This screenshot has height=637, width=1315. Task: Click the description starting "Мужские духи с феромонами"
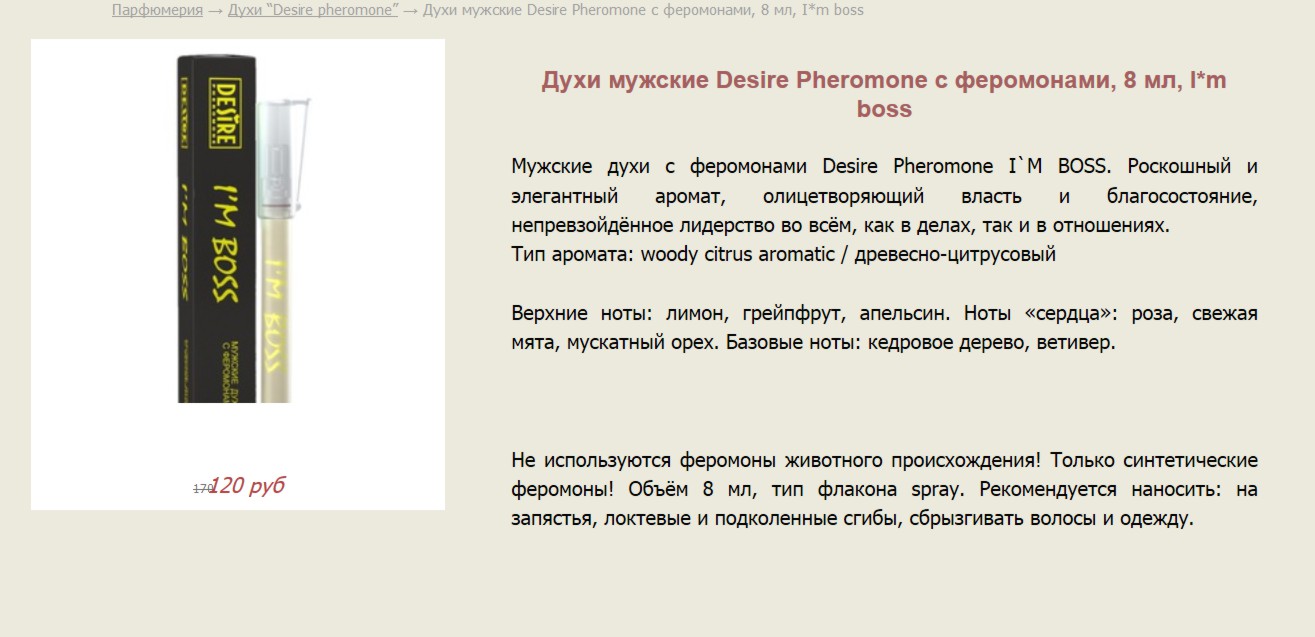click(884, 196)
